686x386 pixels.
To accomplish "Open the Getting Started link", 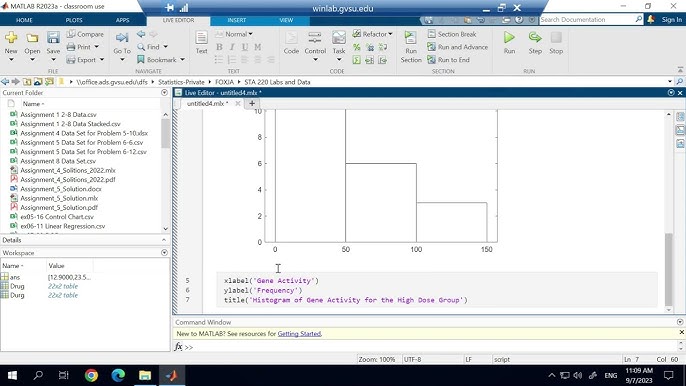I will [x=299, y=333].
